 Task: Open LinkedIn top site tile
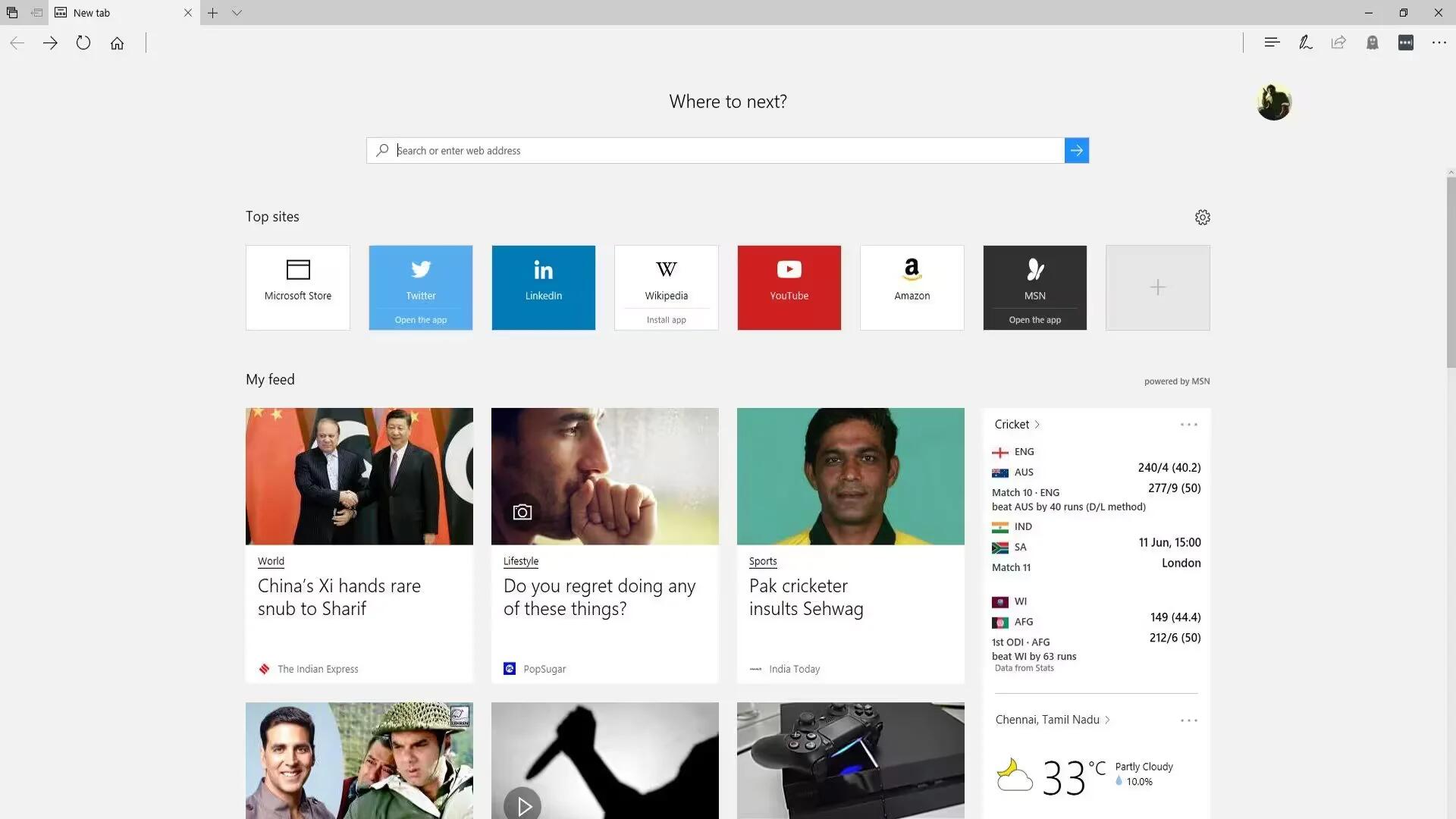(x=544, y=287)
